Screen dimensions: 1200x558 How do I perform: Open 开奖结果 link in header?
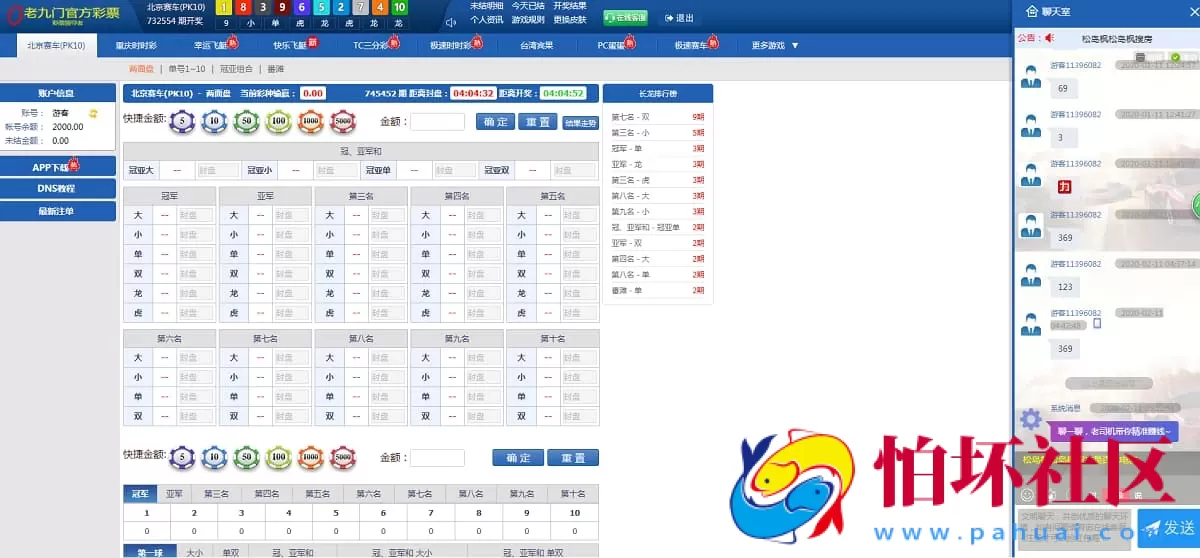point(570,6)
